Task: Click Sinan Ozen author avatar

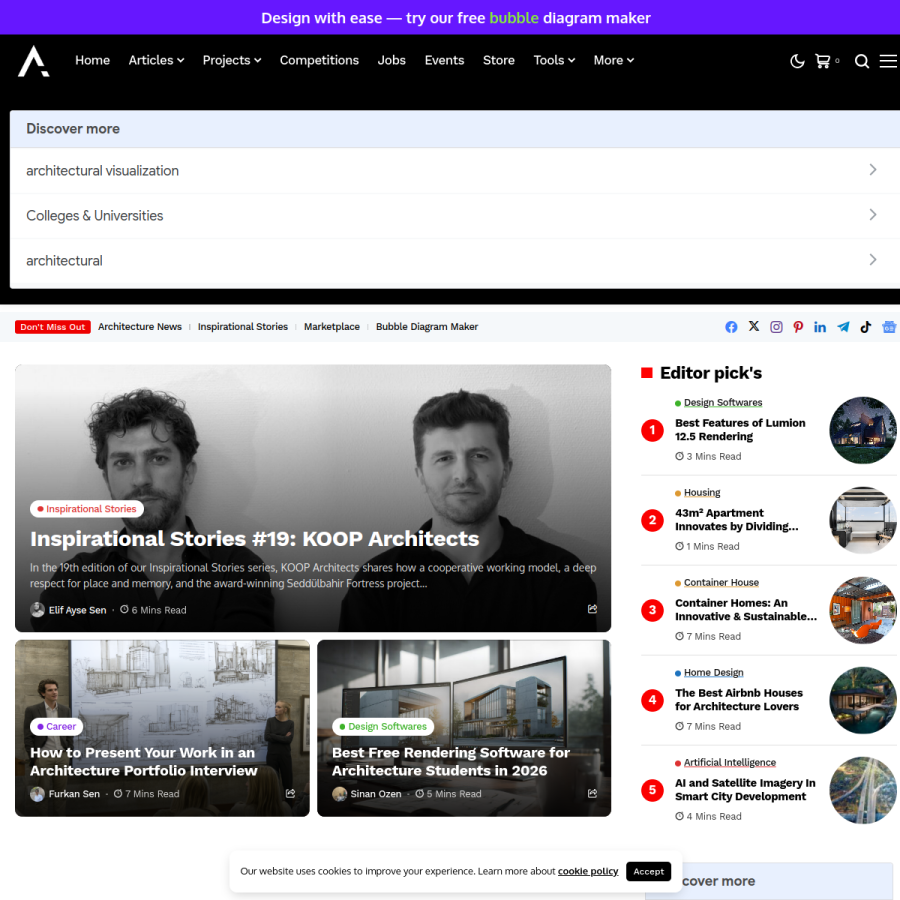Action: tap(339, 794)
